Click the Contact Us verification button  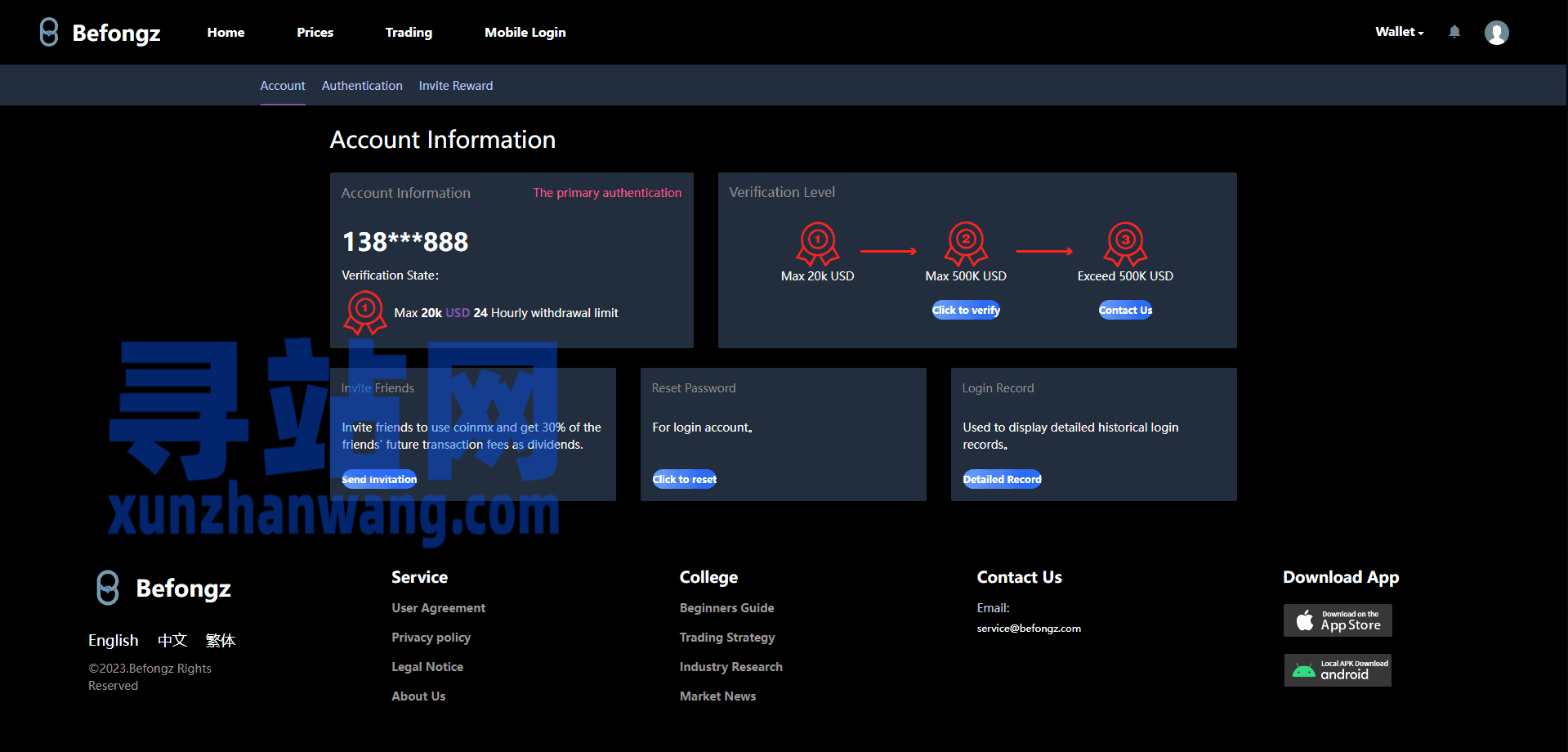pyautogui.click(x=1125, y=310)
